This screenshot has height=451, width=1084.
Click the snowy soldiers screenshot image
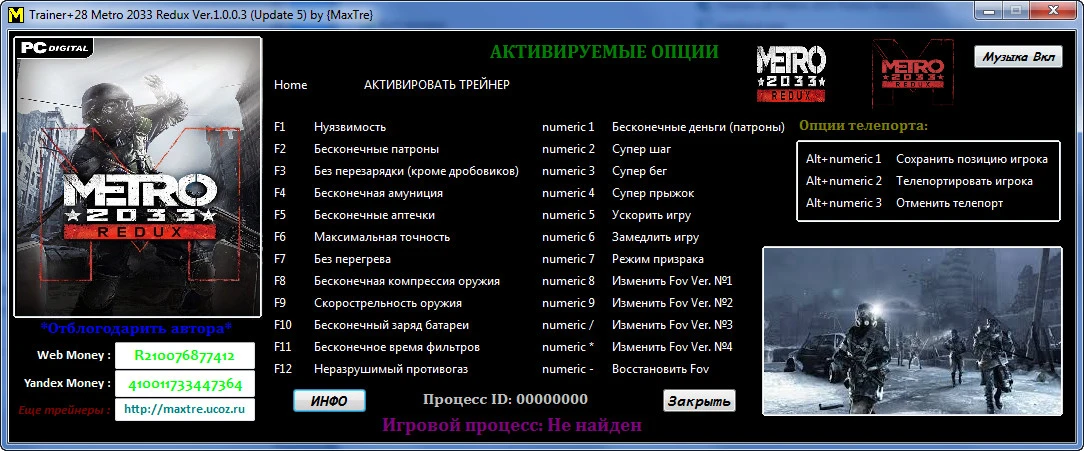click(912, 331)
